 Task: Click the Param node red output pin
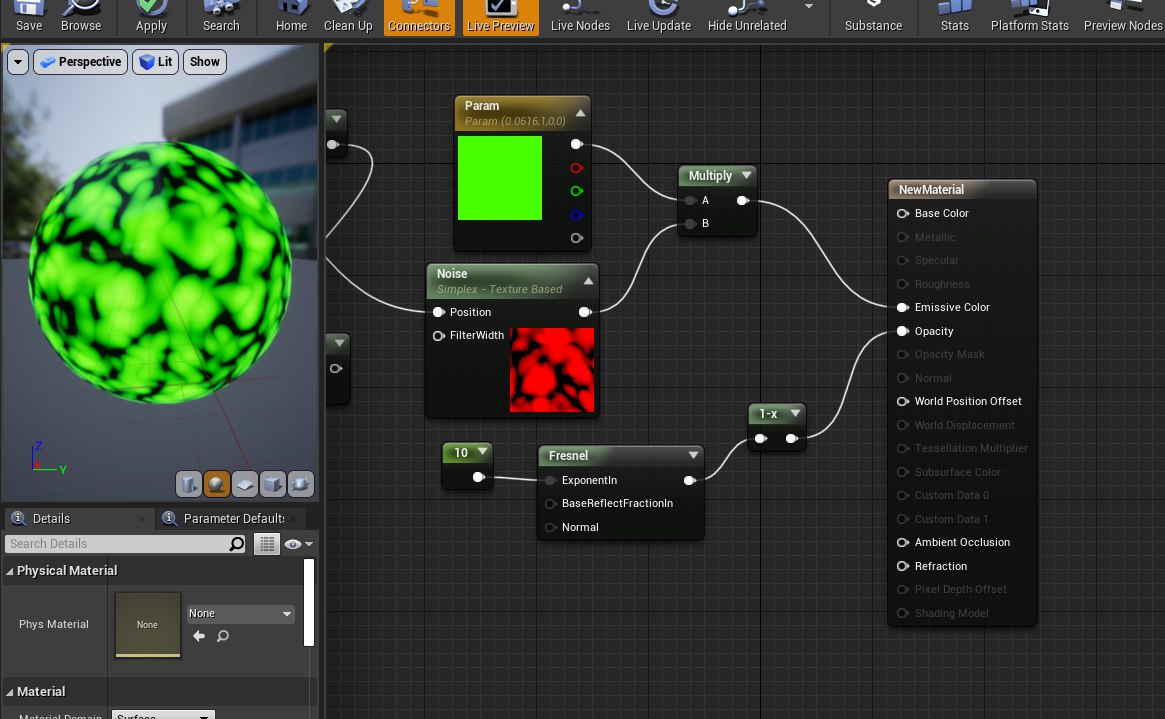(577, 168)
